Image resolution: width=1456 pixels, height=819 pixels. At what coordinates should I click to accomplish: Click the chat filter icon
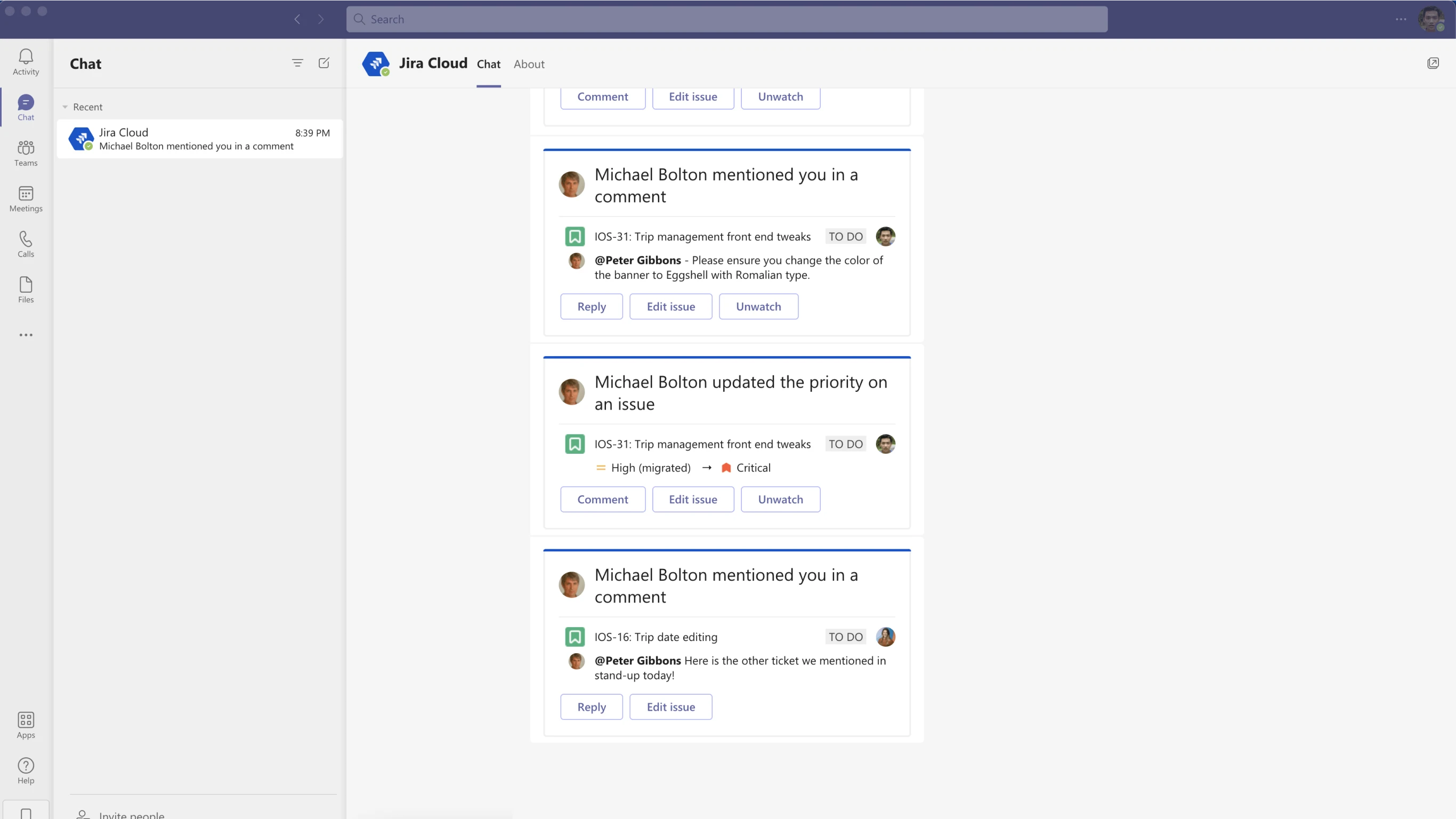pyautogui.click(x=297, y=63)
